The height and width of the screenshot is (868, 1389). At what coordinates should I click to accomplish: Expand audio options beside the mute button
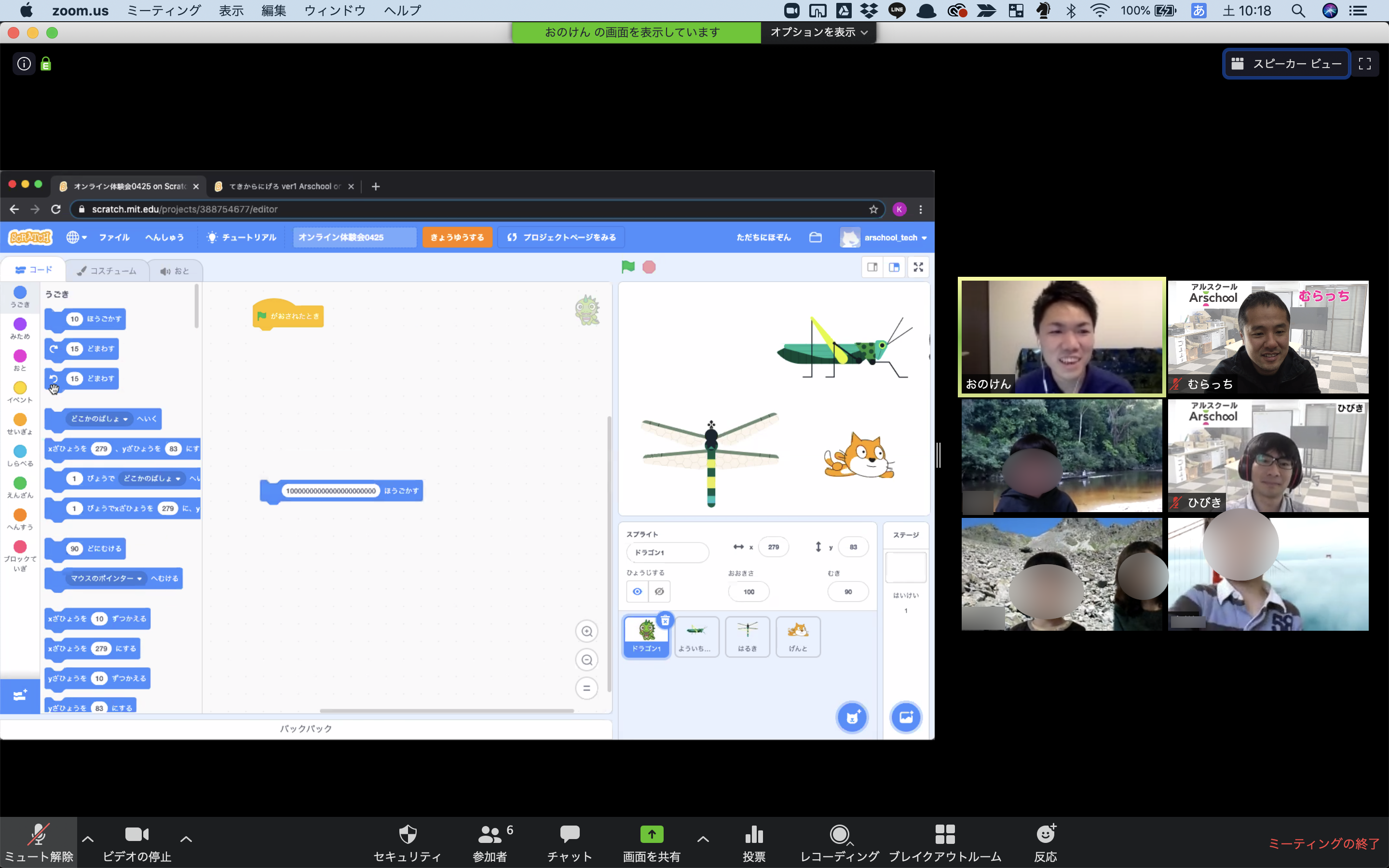[x=88, y=839]
